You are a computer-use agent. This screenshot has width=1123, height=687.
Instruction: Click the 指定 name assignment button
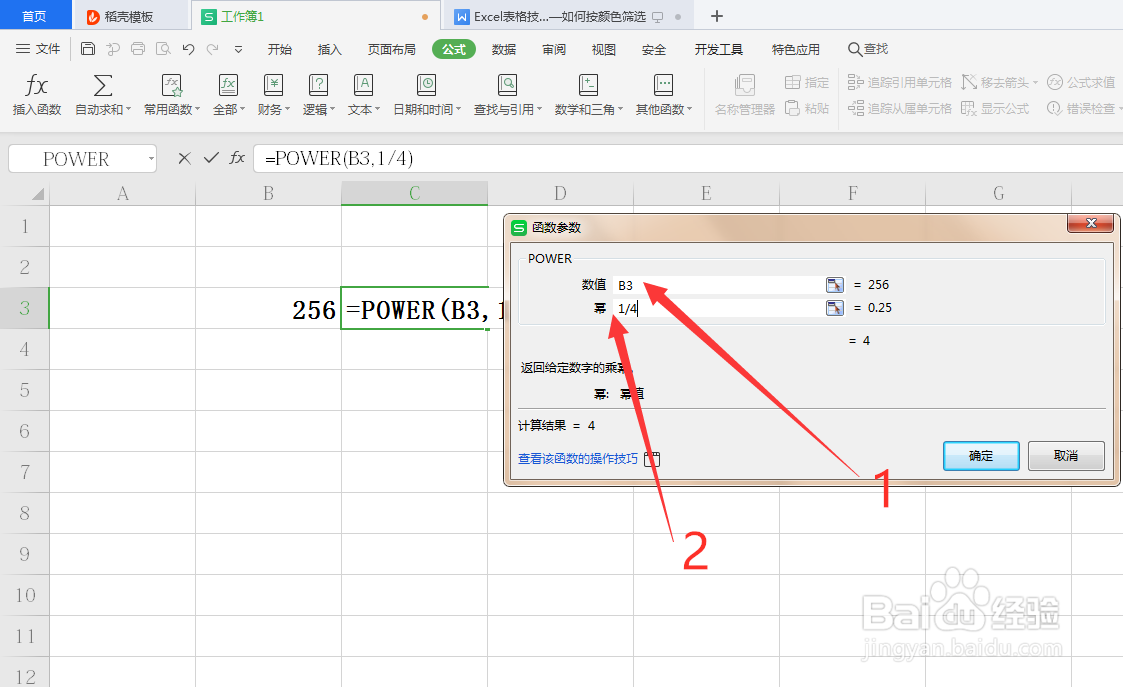click(x=806, y=82)
